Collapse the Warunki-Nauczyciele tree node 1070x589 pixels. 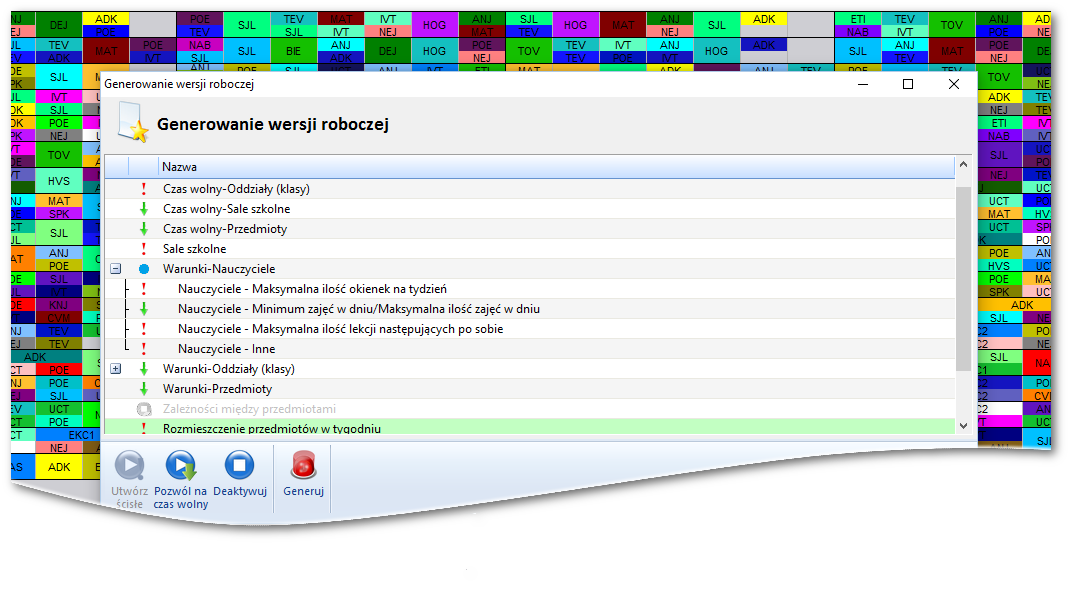click(116, 269)
